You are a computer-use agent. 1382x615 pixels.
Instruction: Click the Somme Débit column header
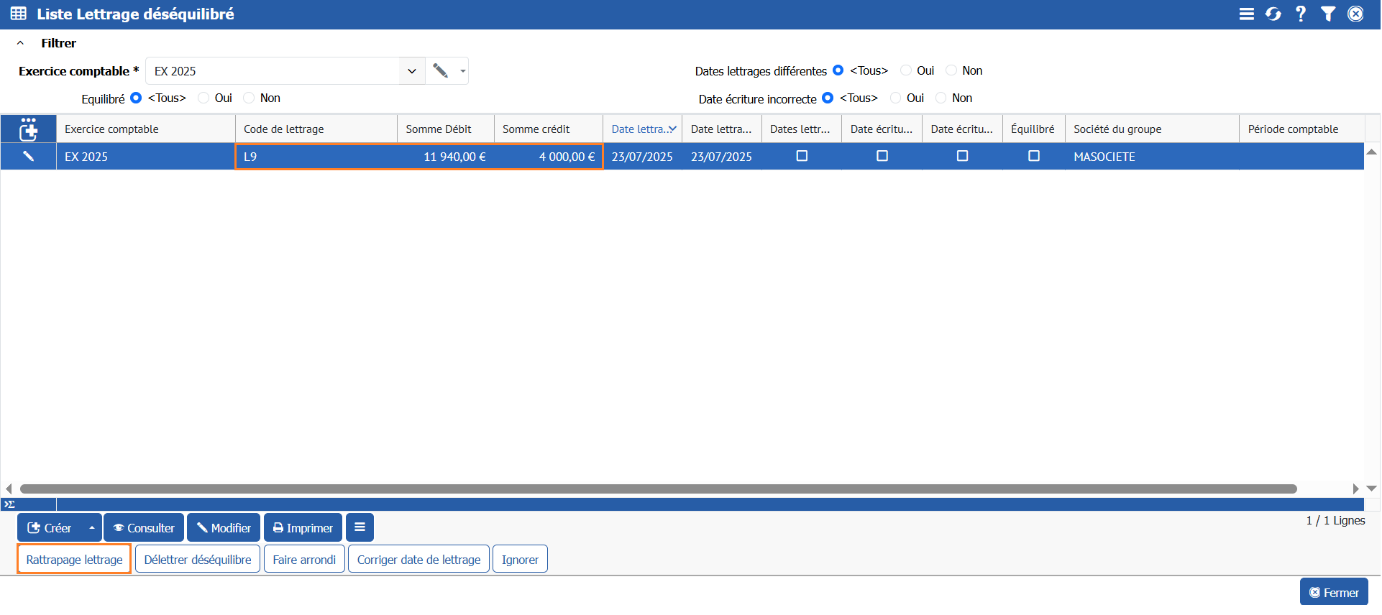pos(445,129)
